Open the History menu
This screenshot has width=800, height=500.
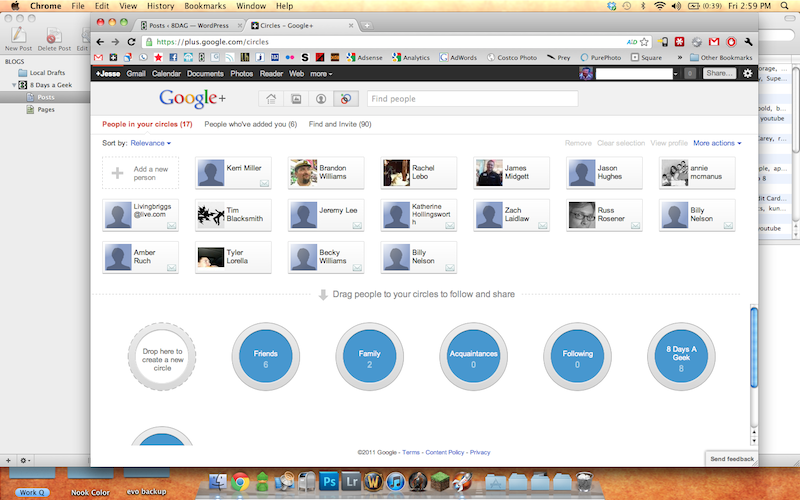(x=160, y=6)
